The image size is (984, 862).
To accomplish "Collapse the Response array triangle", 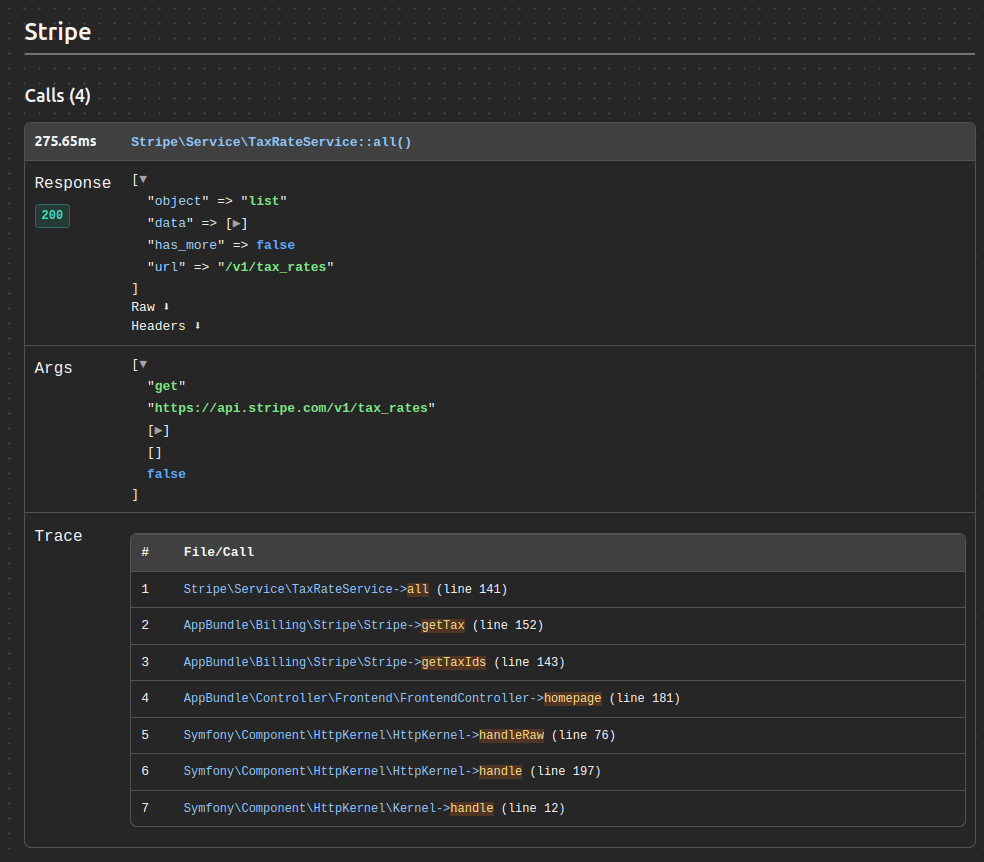I will pyautogui.click(x=143, y=180).
